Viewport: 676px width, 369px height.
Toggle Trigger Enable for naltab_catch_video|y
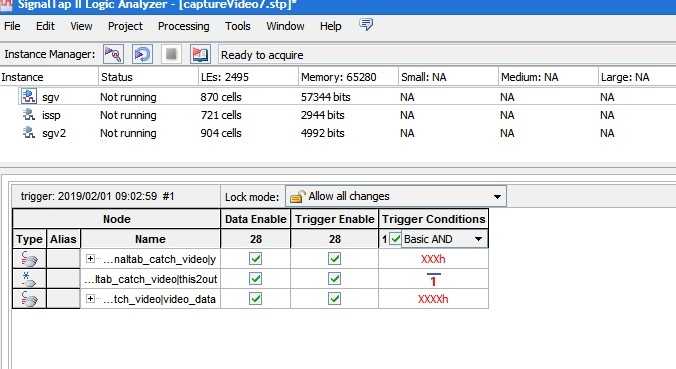[335, 259]
